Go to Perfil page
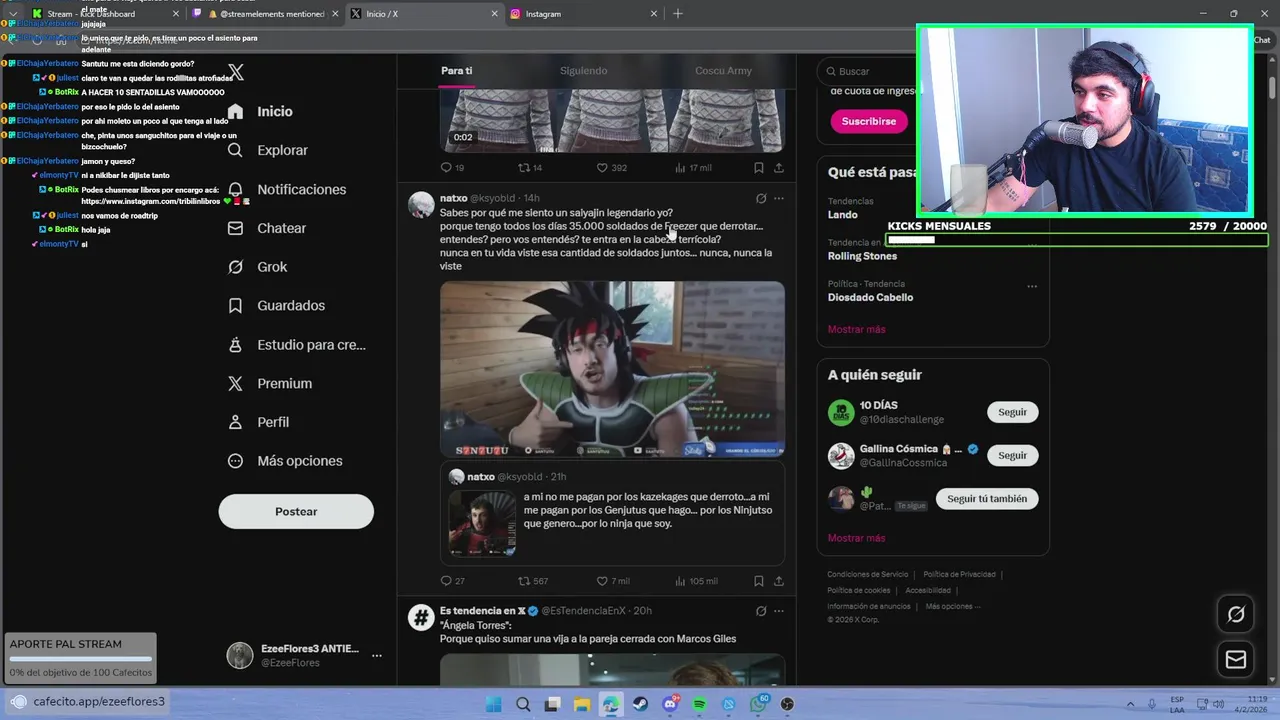 pos(258,422)
